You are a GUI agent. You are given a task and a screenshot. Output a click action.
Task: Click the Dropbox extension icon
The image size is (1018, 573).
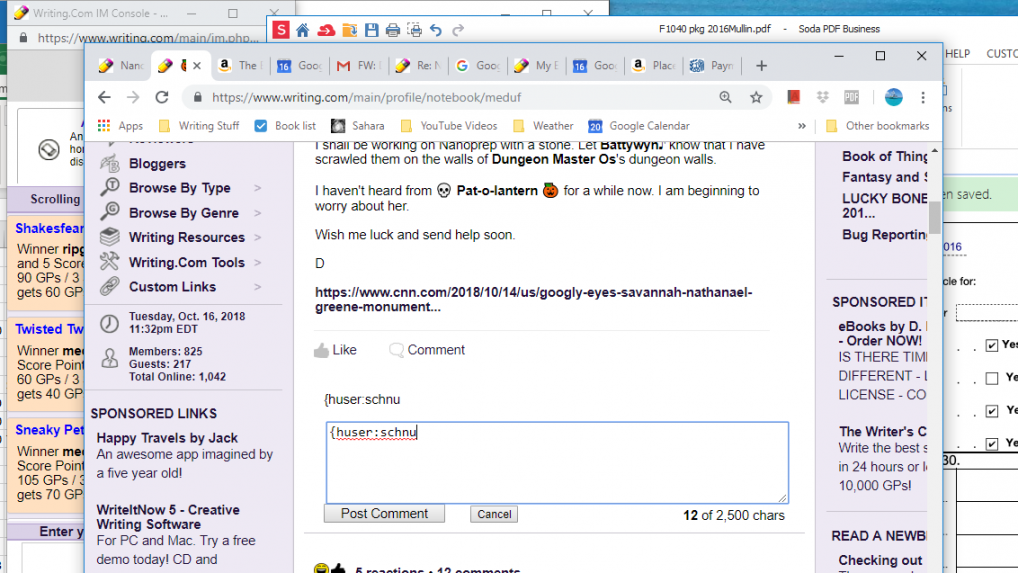tap(823, 97)
